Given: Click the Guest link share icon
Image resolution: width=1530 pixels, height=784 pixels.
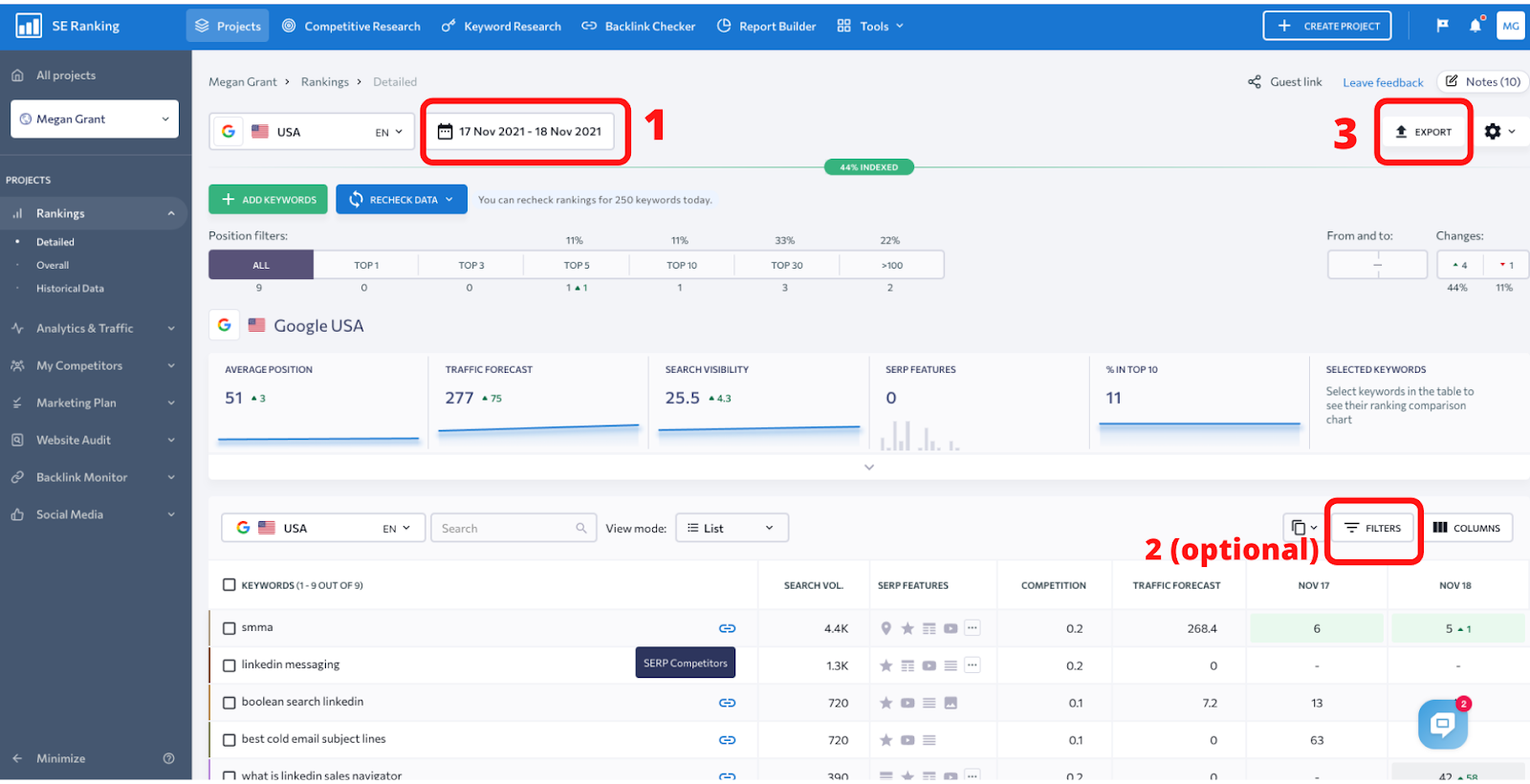Looking at the screenshot, I should [x=1255, y=82].
